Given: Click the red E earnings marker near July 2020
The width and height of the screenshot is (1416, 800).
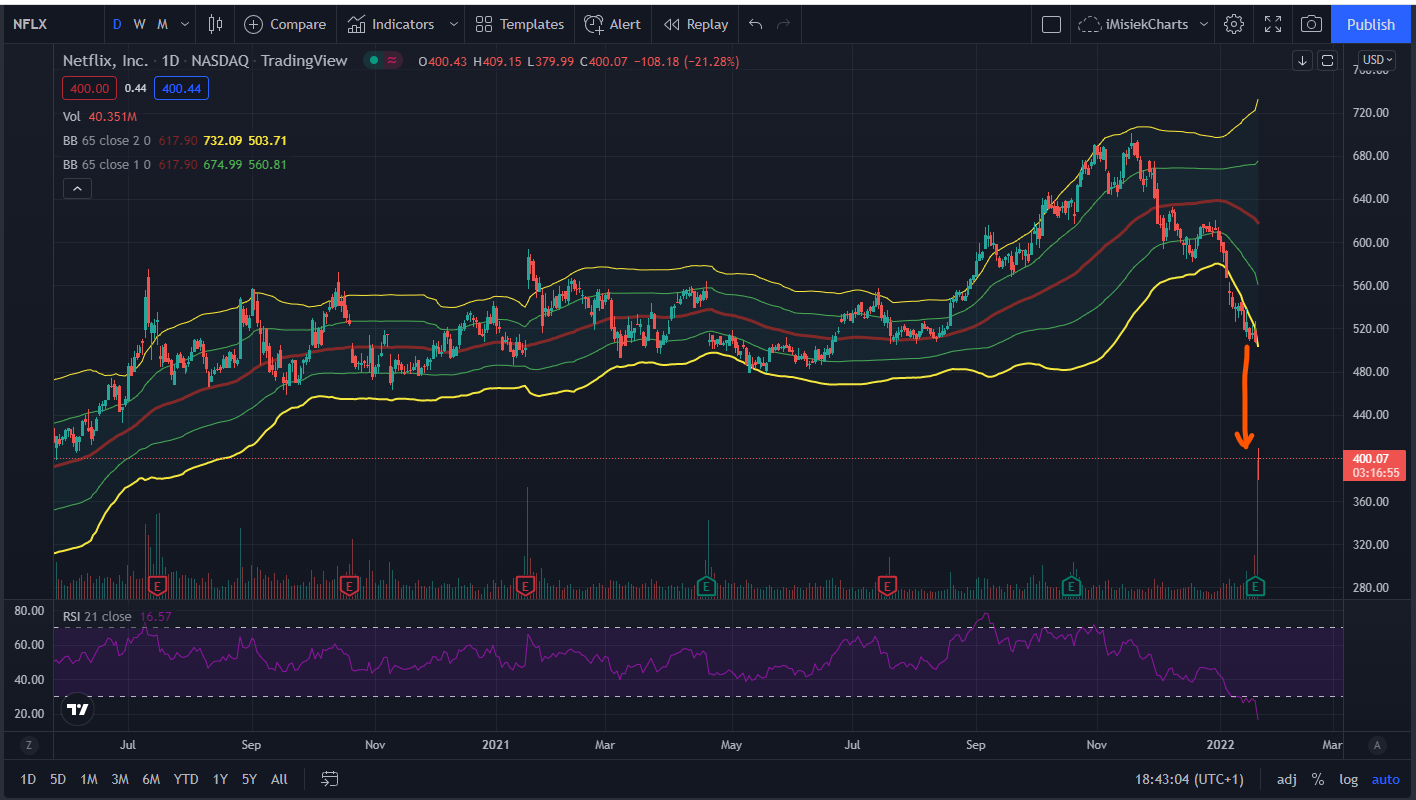Looking at the screenshot, I should pyautogui.click(x=156, y=585).
